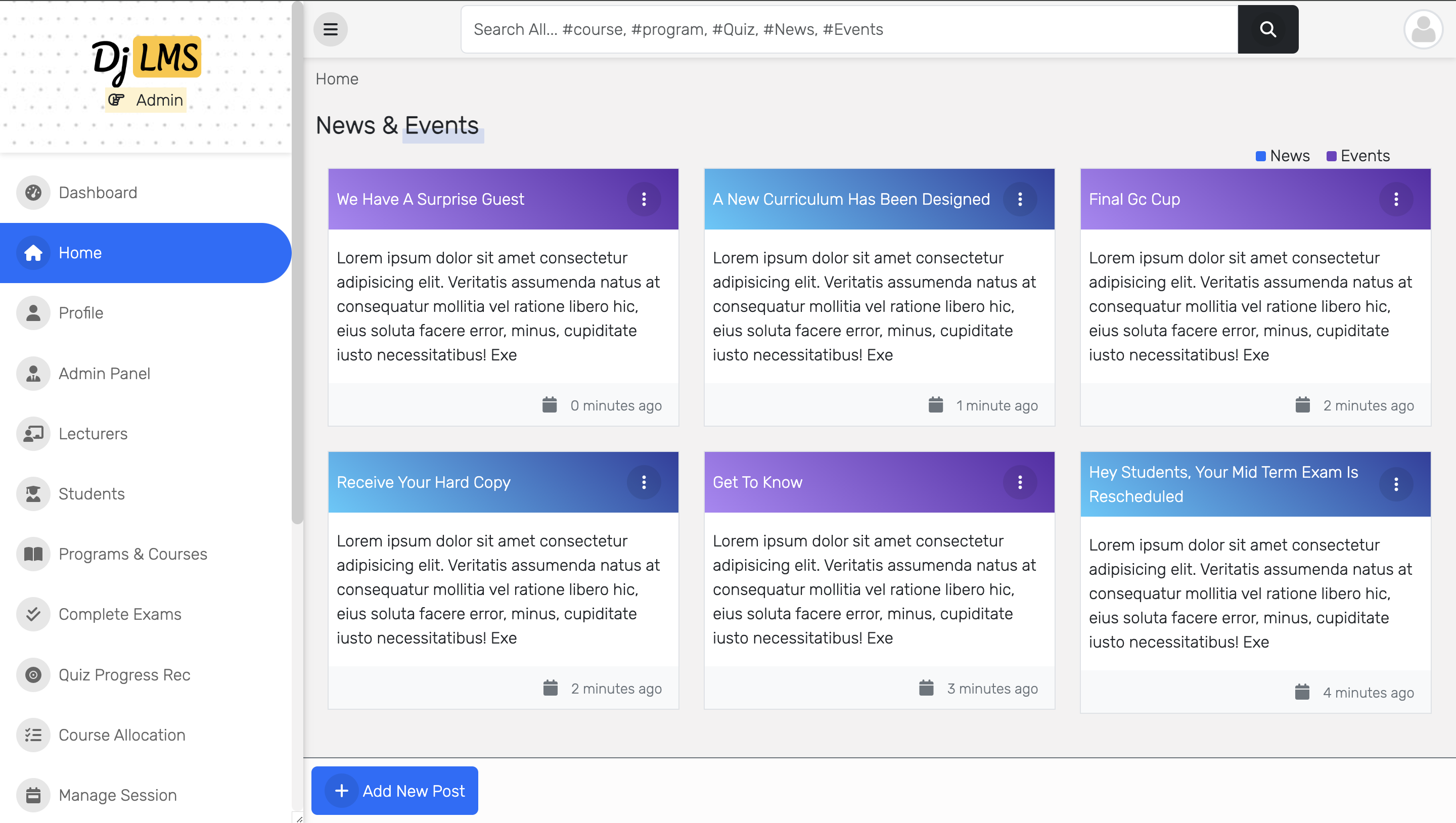Click the blue News legend swatch
Screen dimensions: 1456x823
[1260, 156]
